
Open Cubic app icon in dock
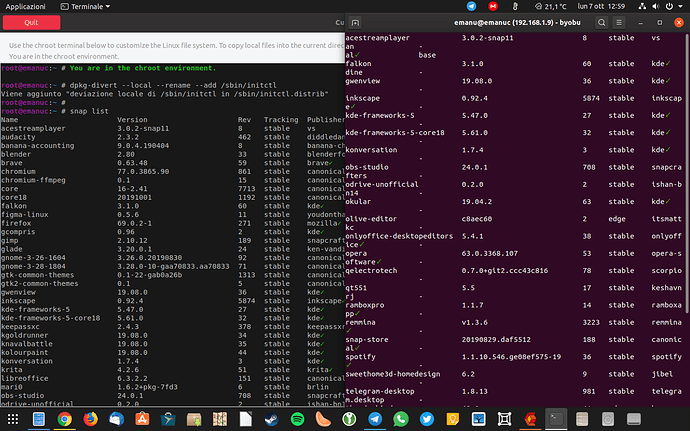click(530, 419)
